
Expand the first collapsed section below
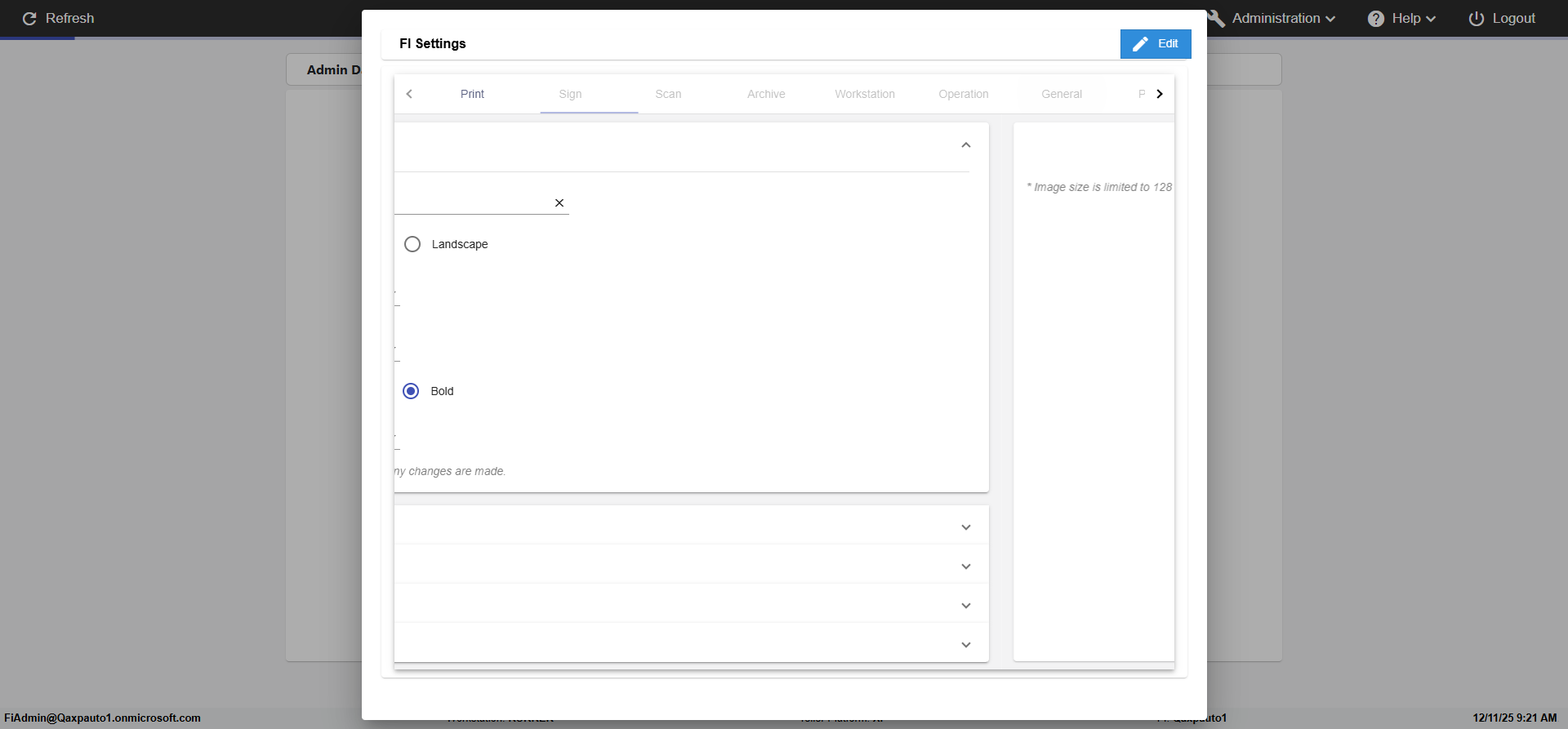pos(966,527)
